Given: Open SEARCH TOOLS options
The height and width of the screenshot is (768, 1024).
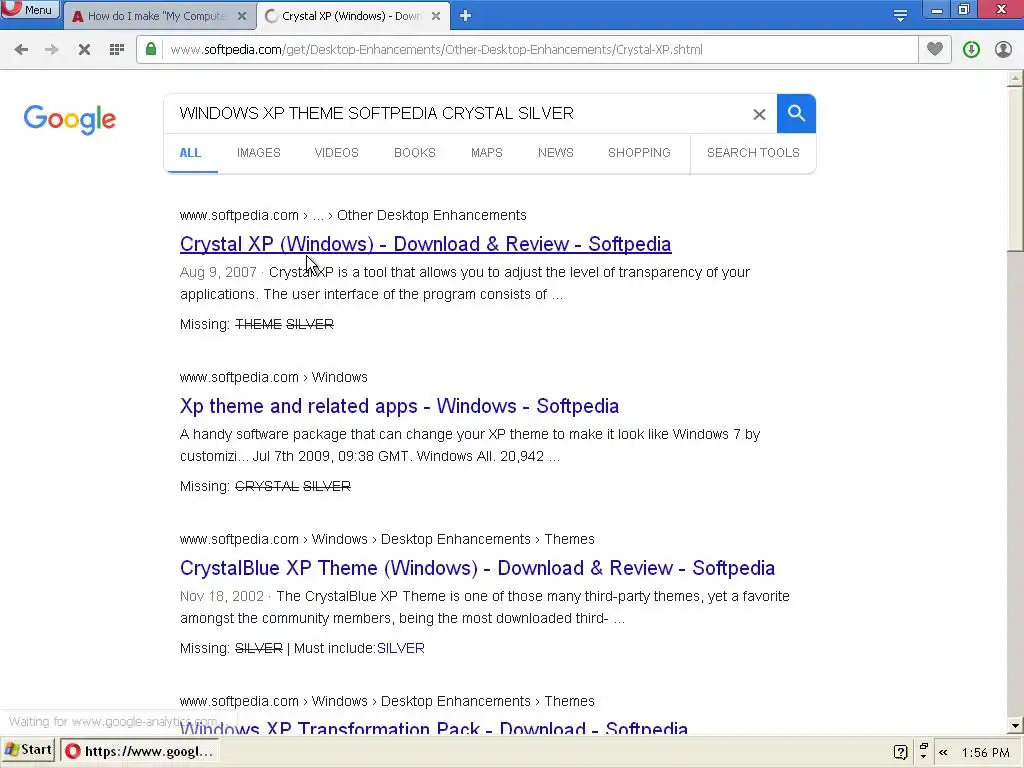Looking at the screenshot, I should point(753,153).
